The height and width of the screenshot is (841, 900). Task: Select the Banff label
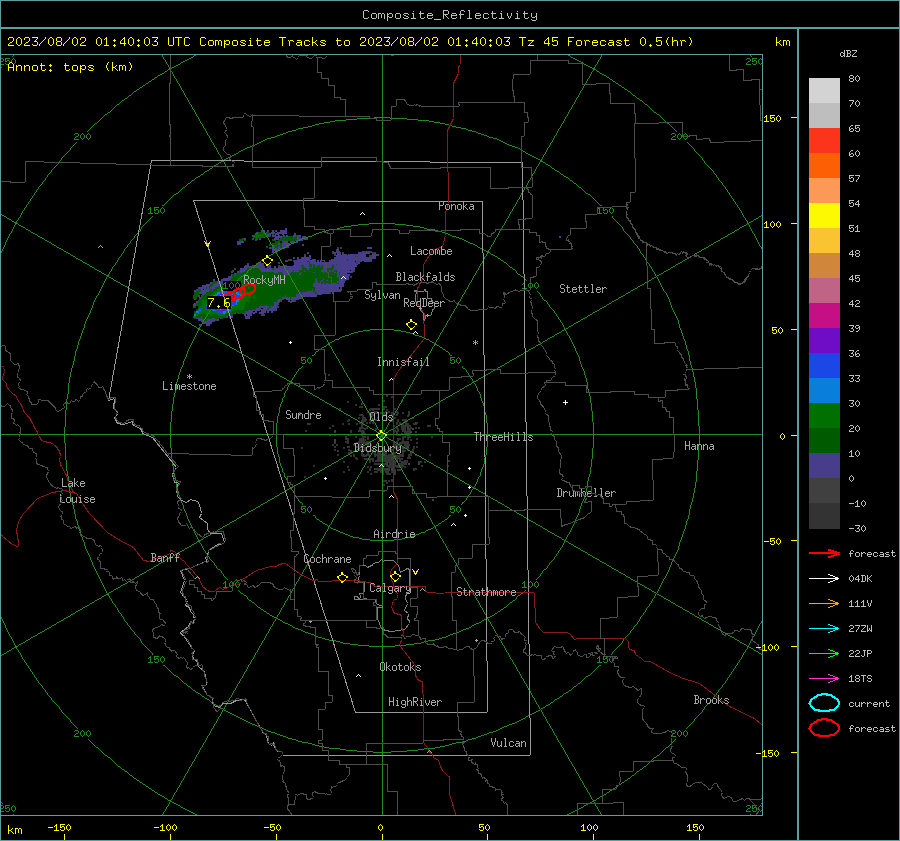click(x=165, y=557)
